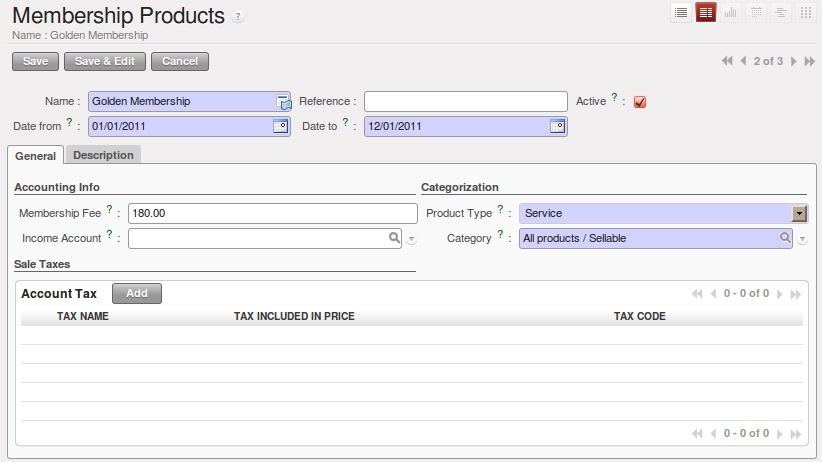Open Gantt view icon
The image size is (822, 462).
(x=781, y=13)
